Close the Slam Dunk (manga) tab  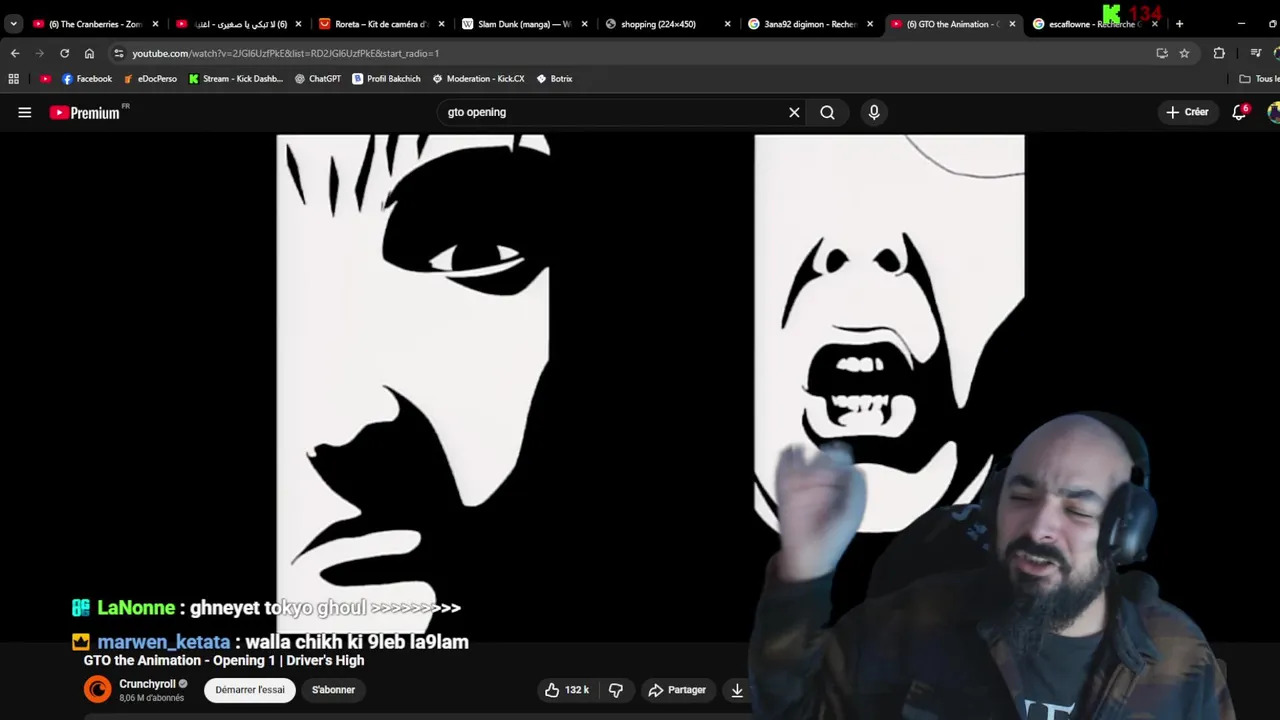584,24
